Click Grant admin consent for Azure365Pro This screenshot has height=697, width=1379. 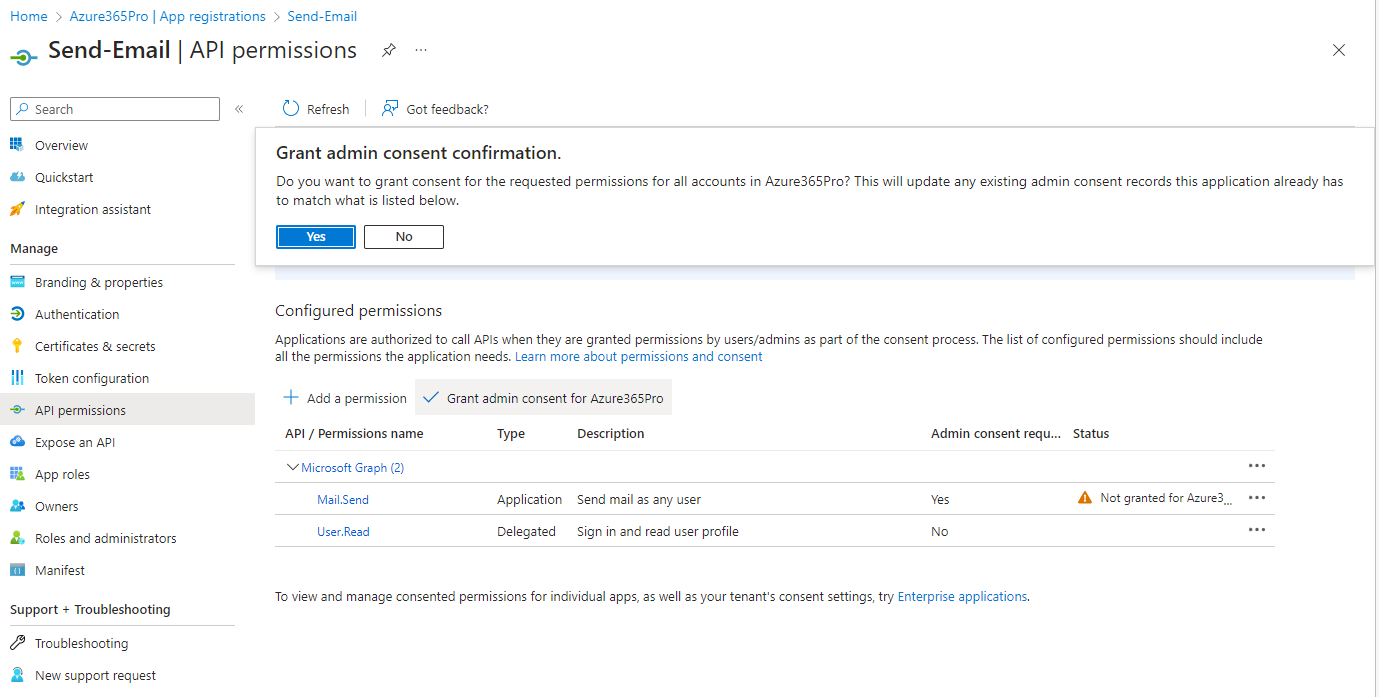(543, 398)
